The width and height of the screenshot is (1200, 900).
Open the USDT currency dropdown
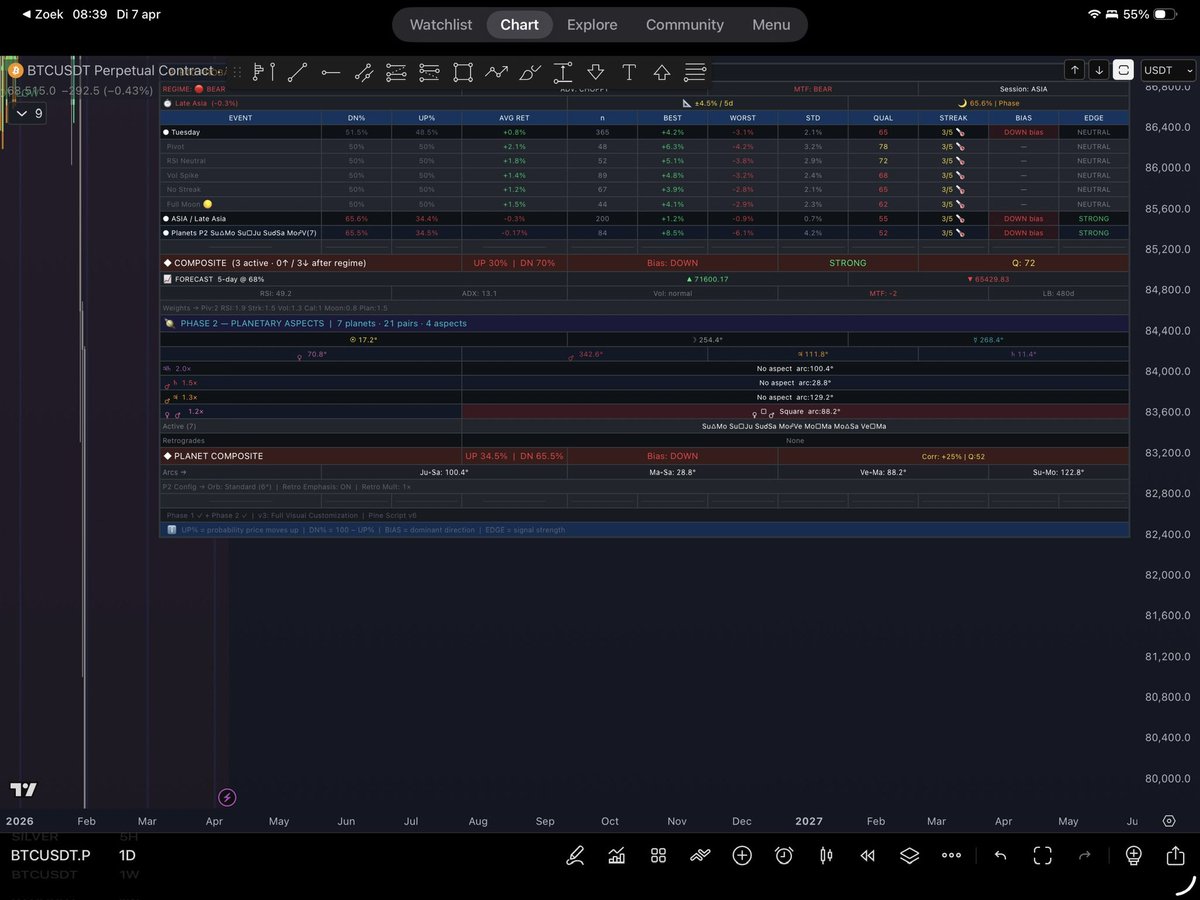1168,70
